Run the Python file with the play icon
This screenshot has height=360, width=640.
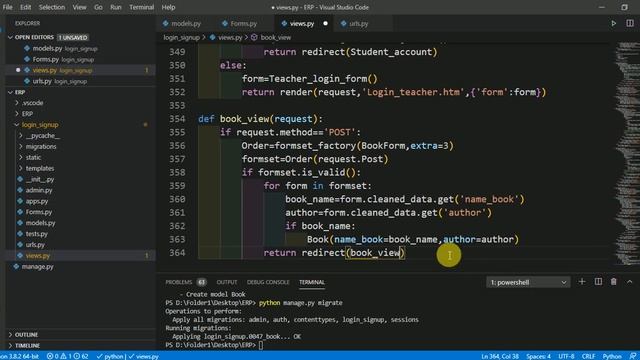point(613,24)
